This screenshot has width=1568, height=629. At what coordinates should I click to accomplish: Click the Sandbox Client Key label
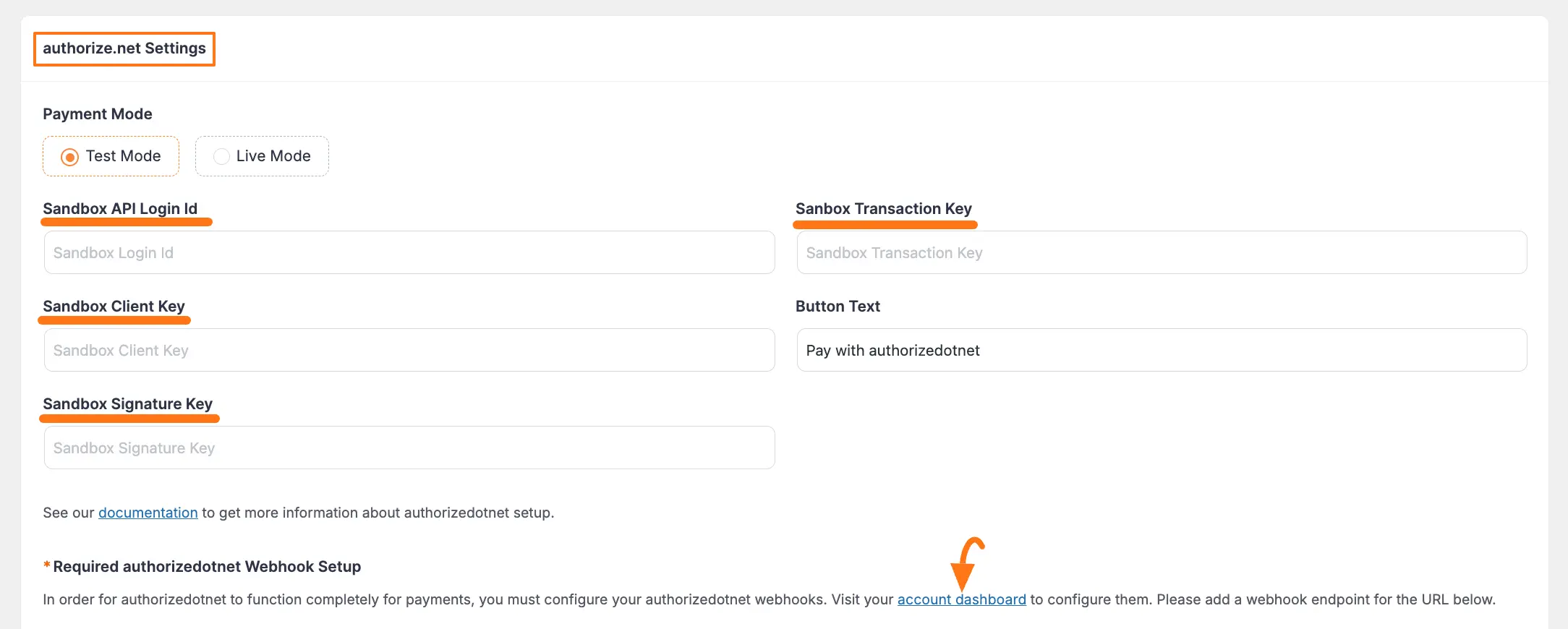pos(114,307)
